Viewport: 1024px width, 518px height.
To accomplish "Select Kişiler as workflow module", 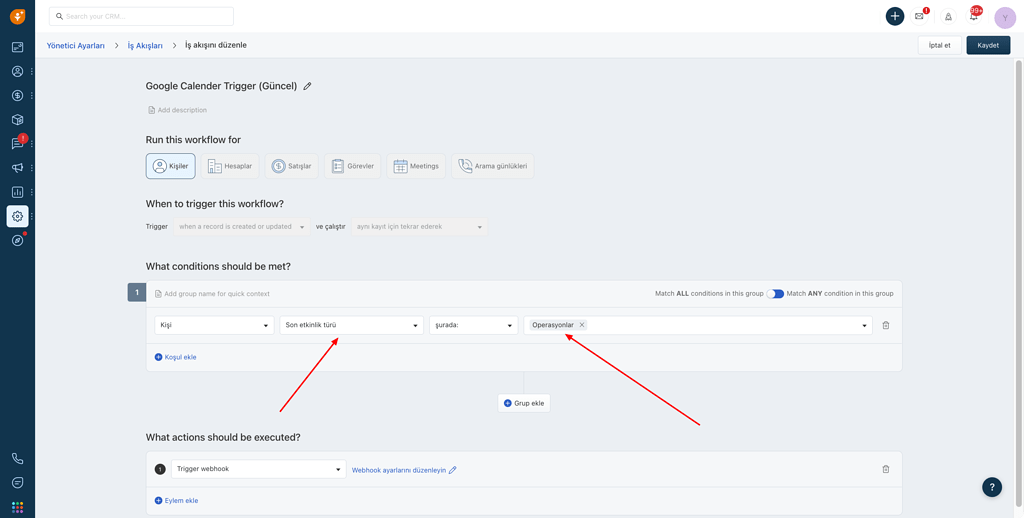I will [x=170, y=166].
